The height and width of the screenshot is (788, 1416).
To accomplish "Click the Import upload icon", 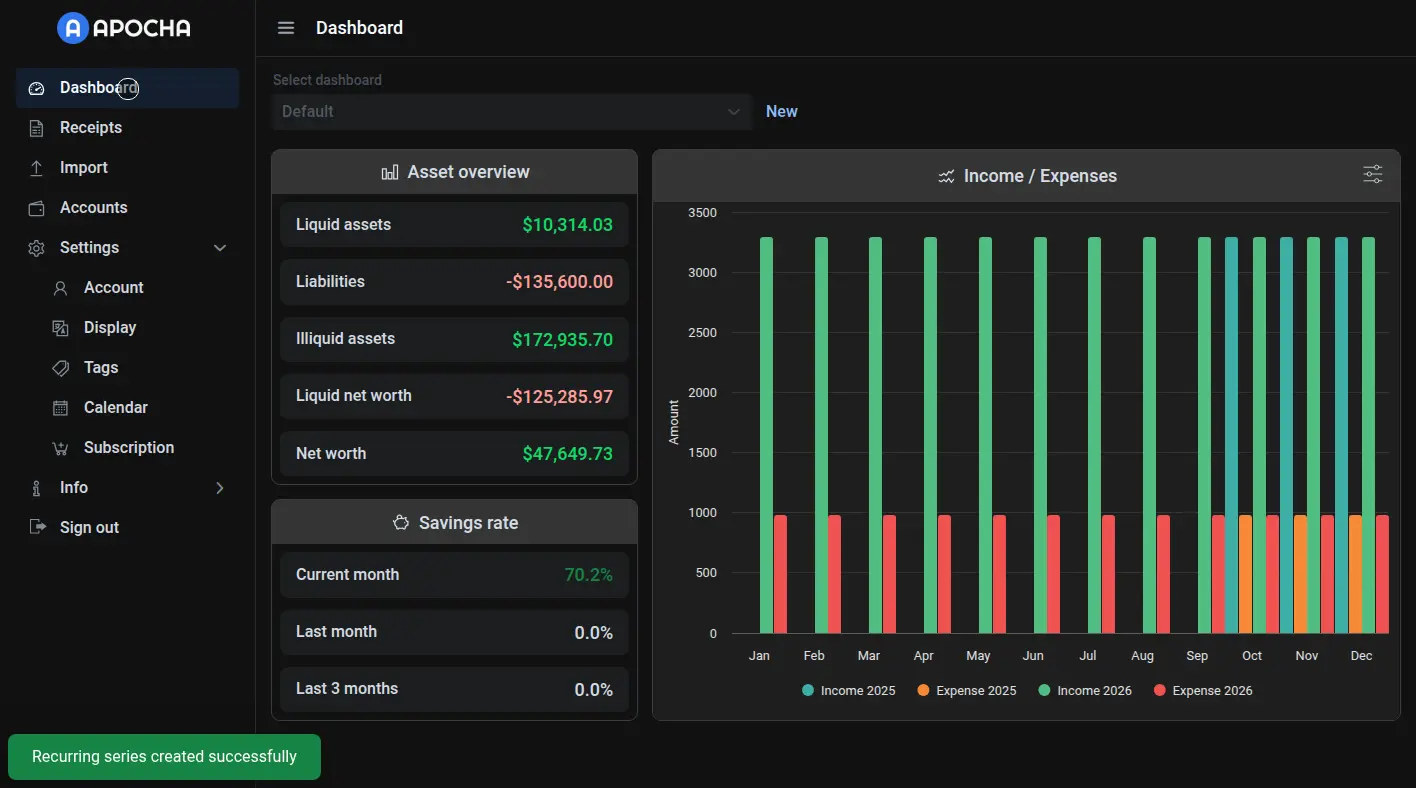I will coord(37,168).
